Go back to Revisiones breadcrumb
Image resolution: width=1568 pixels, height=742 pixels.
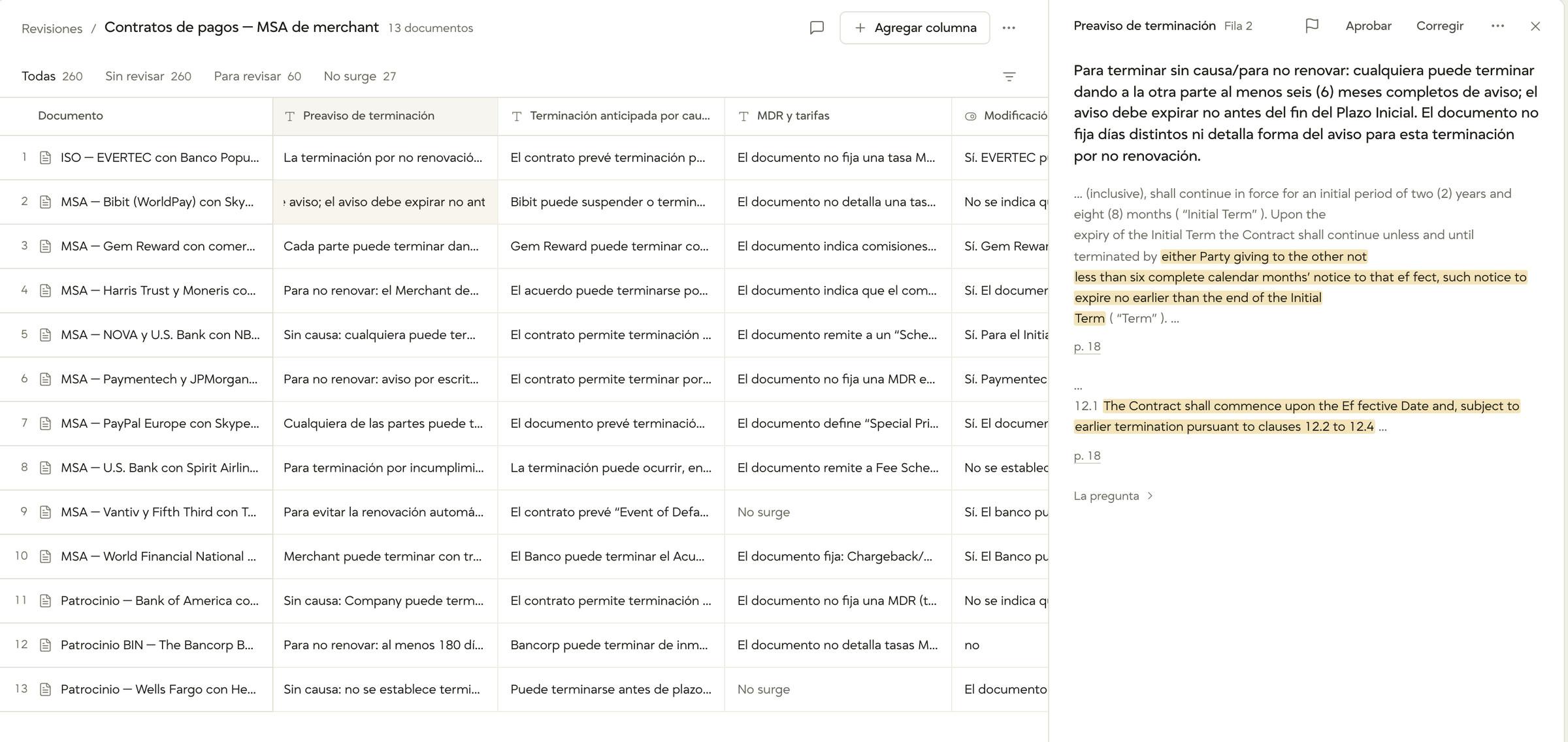[52, 29]
